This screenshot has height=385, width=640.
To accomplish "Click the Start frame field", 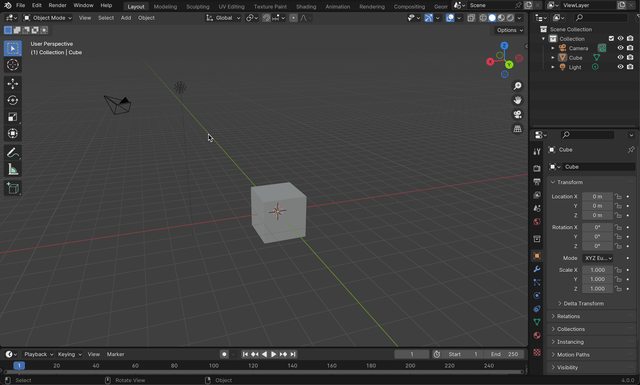I will pyautogui.click(x=462, y=354).
